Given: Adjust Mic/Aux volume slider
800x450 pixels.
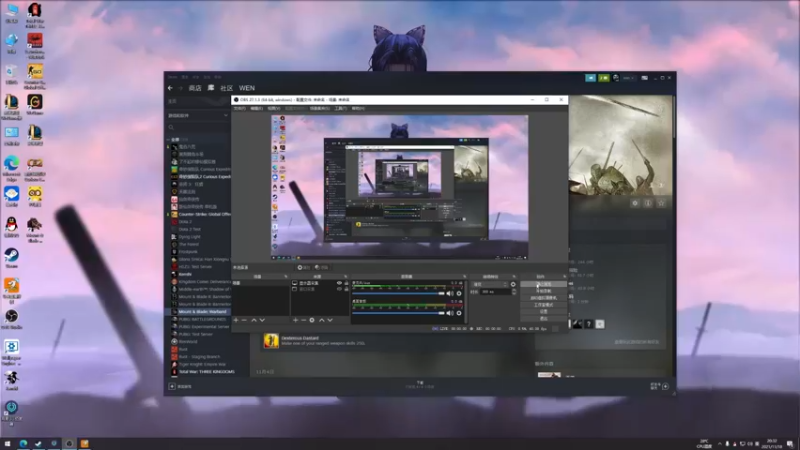Looking at the screenshot, I should click(398, 293).
